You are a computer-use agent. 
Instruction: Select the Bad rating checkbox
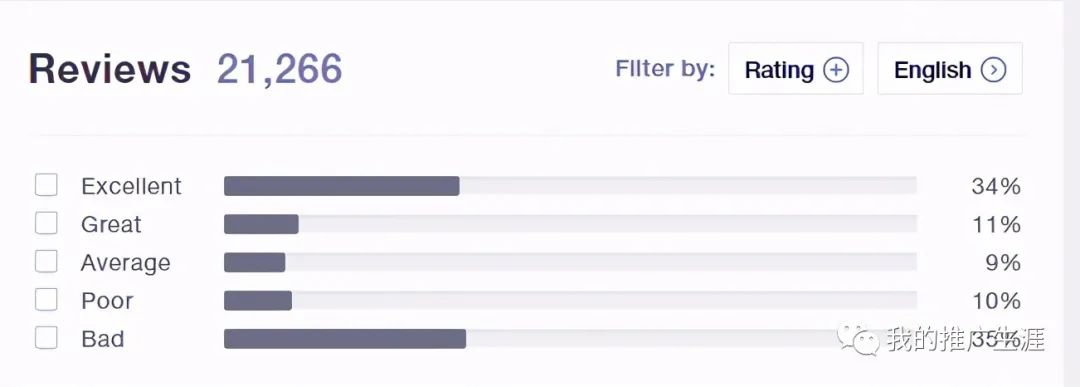(46, 338)
